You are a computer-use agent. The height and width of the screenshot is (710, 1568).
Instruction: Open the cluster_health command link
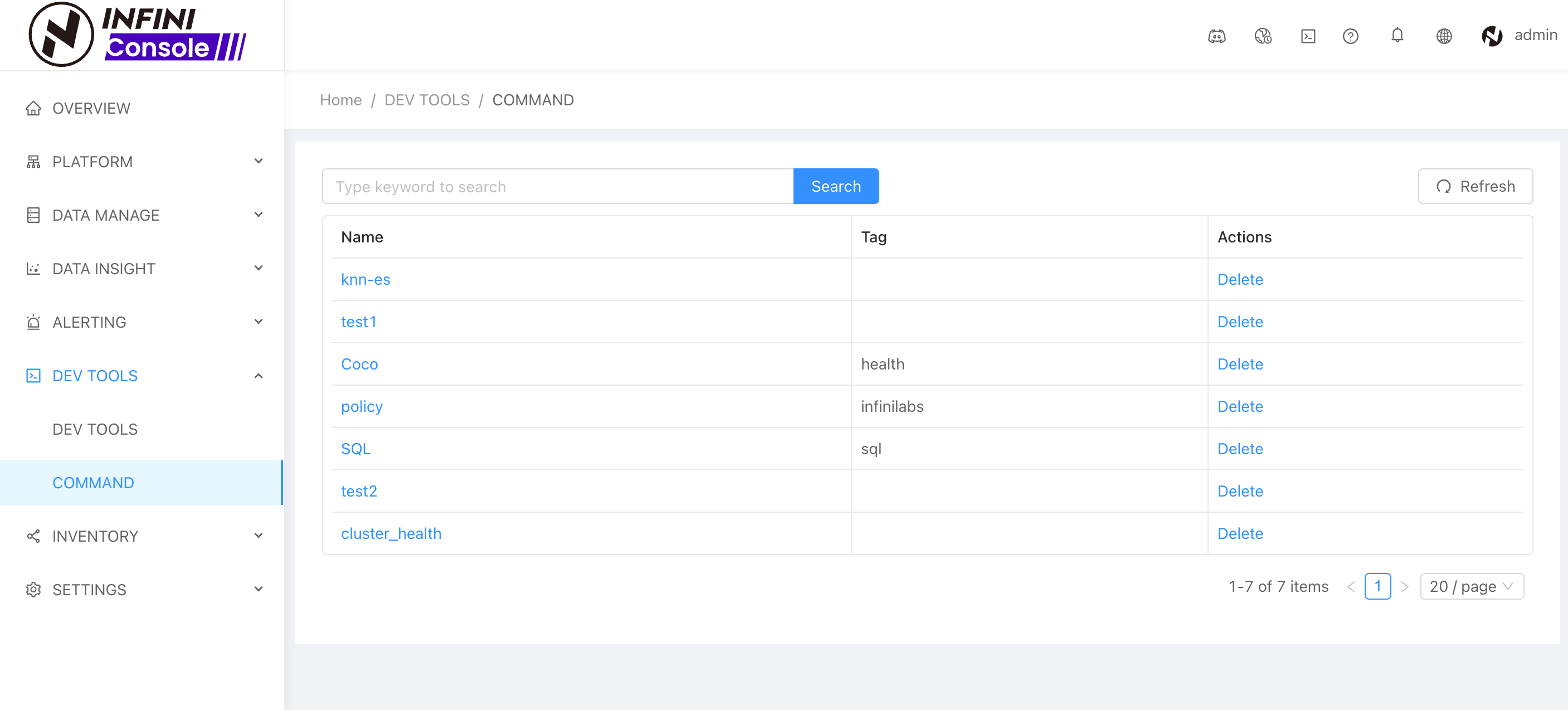[391, 533]
